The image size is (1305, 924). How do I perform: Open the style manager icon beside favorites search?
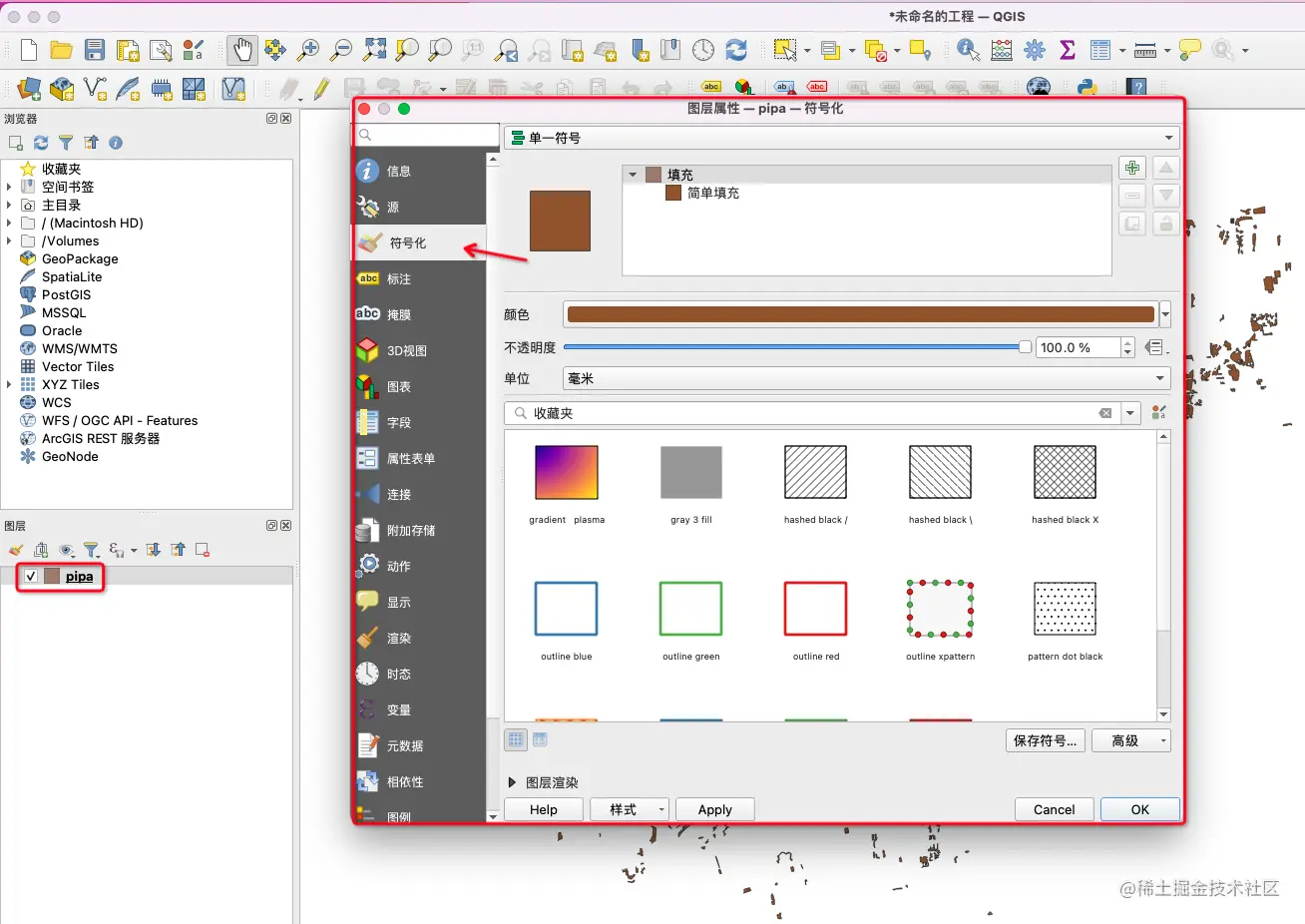click(1159, 412)
